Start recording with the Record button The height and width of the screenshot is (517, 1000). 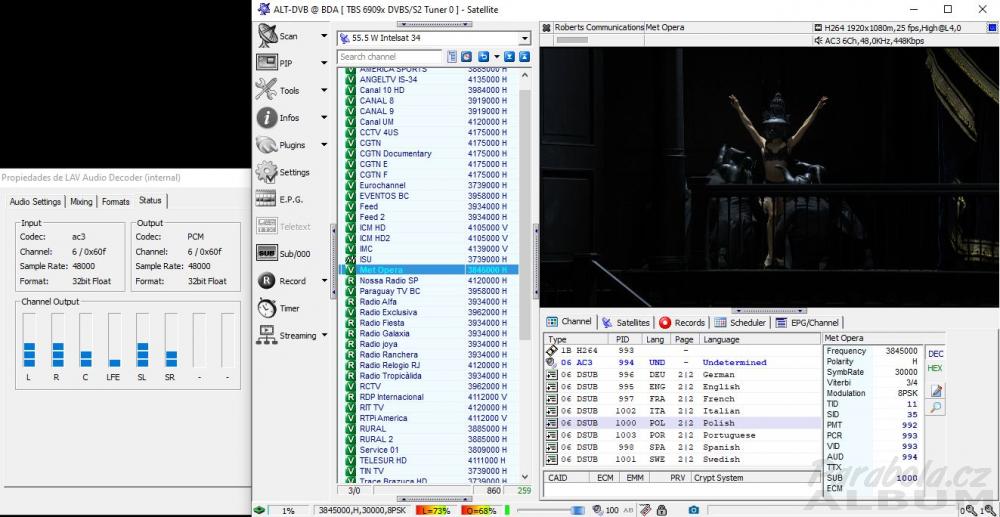tap(279, 281)
